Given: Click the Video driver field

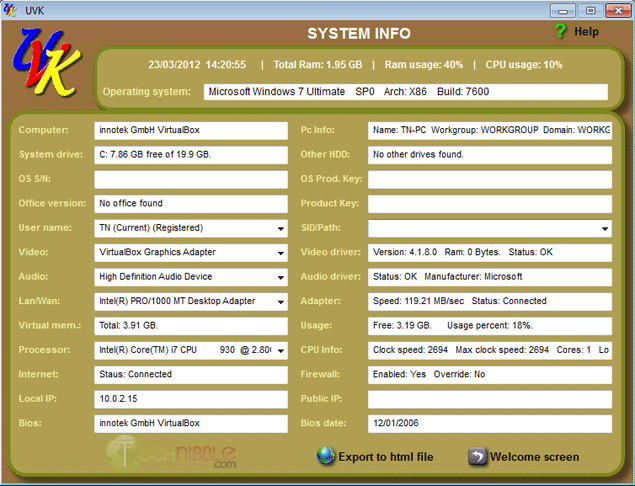Looking at the screenshot, I should coord(490,253).
